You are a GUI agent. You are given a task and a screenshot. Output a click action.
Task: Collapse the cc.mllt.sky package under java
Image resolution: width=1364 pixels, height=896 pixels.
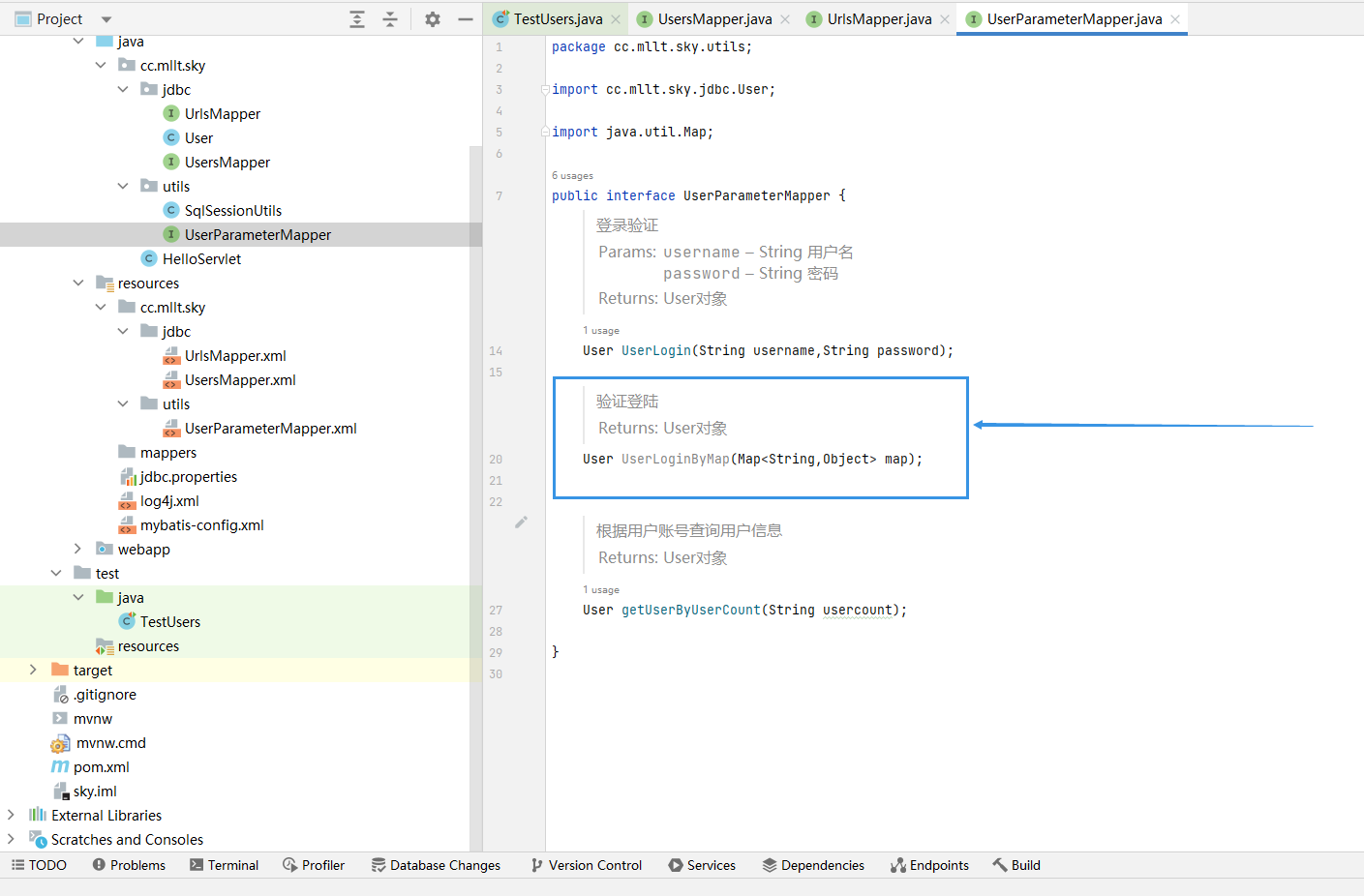click(x=101, y=65)
